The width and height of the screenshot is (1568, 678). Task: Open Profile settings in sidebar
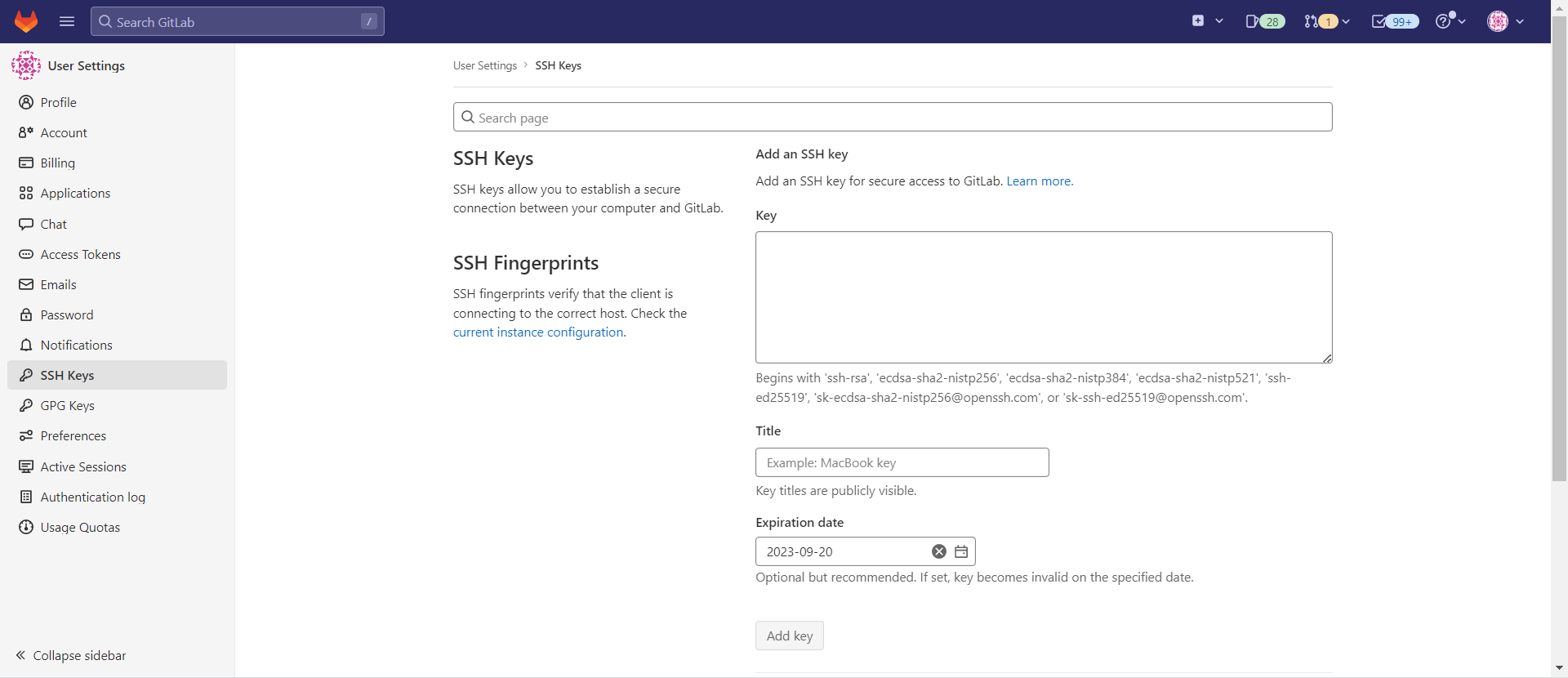point(118,102)
